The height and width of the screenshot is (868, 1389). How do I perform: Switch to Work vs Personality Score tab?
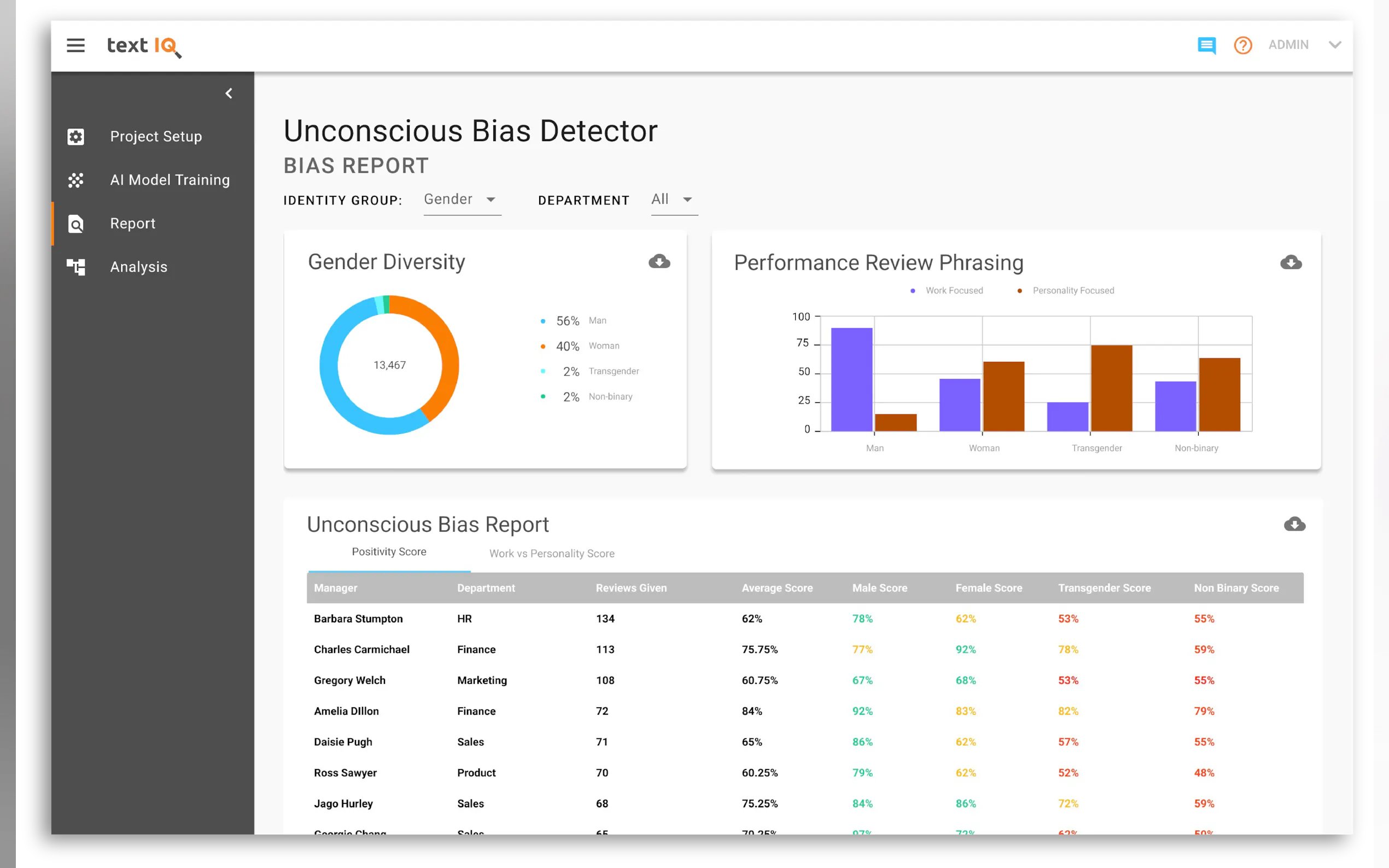[x=551, y=553]
